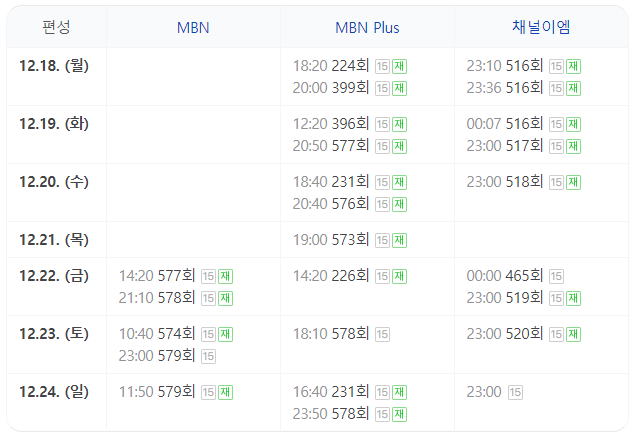The height and width of the screenshot is (438, 636).
Task: Click the 재 rerun badge beside 14:20 226회
Action: click(x=400, y=277)
